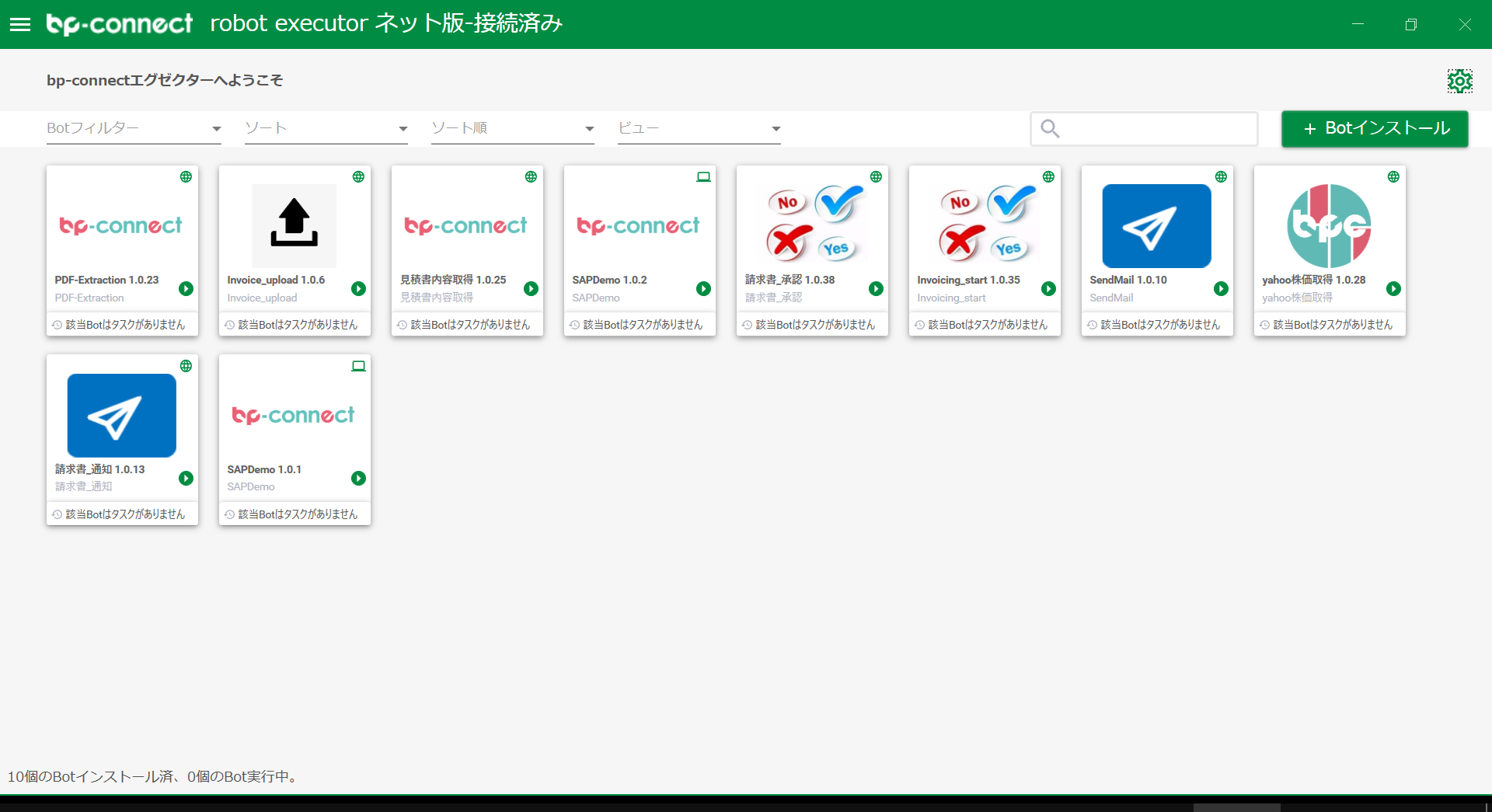
Task: Click globe icon on 見積書内容取得 card
Action: click(531, 176)
